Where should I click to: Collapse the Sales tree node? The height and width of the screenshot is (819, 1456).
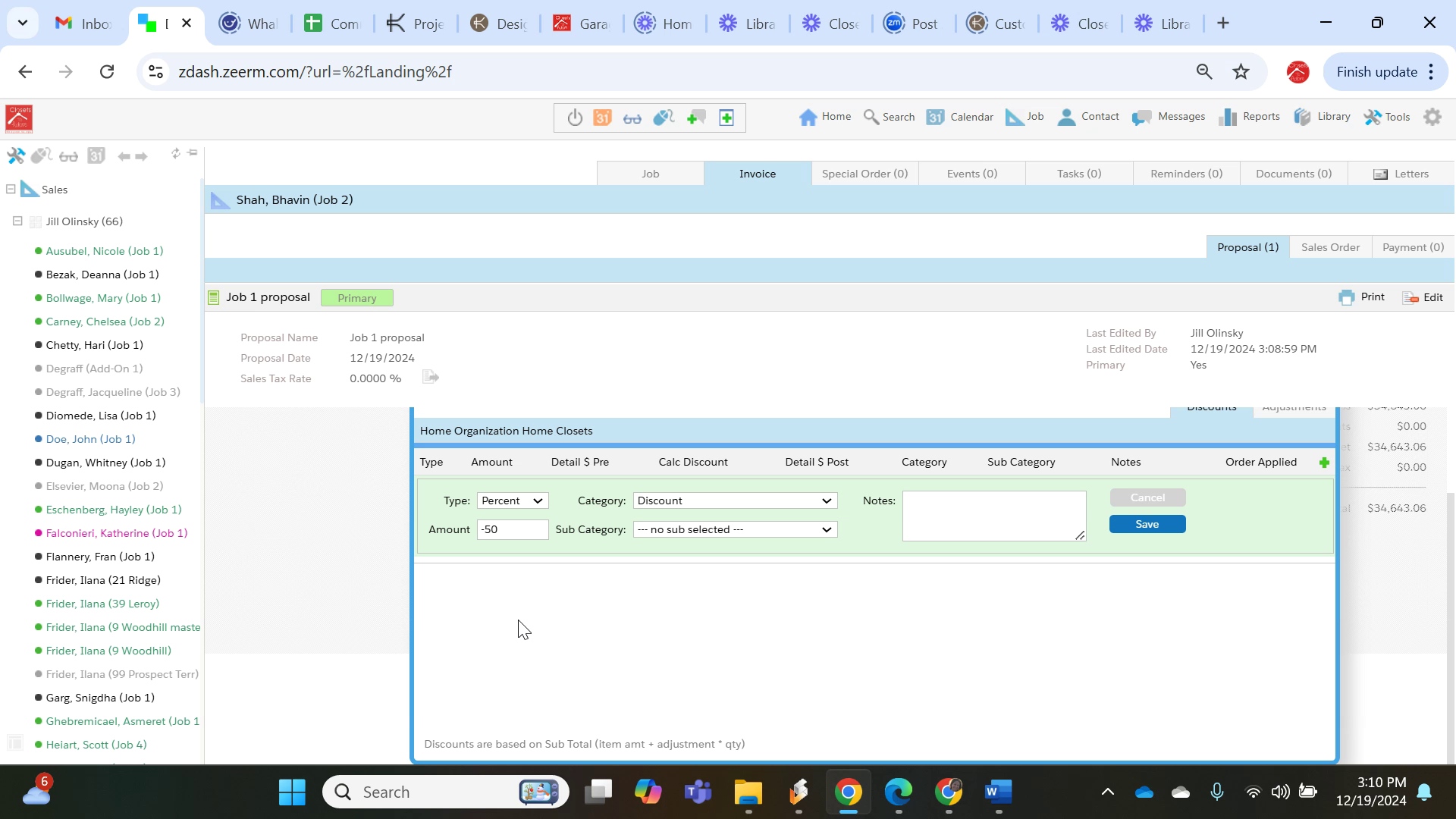click(x=11, y=190)
